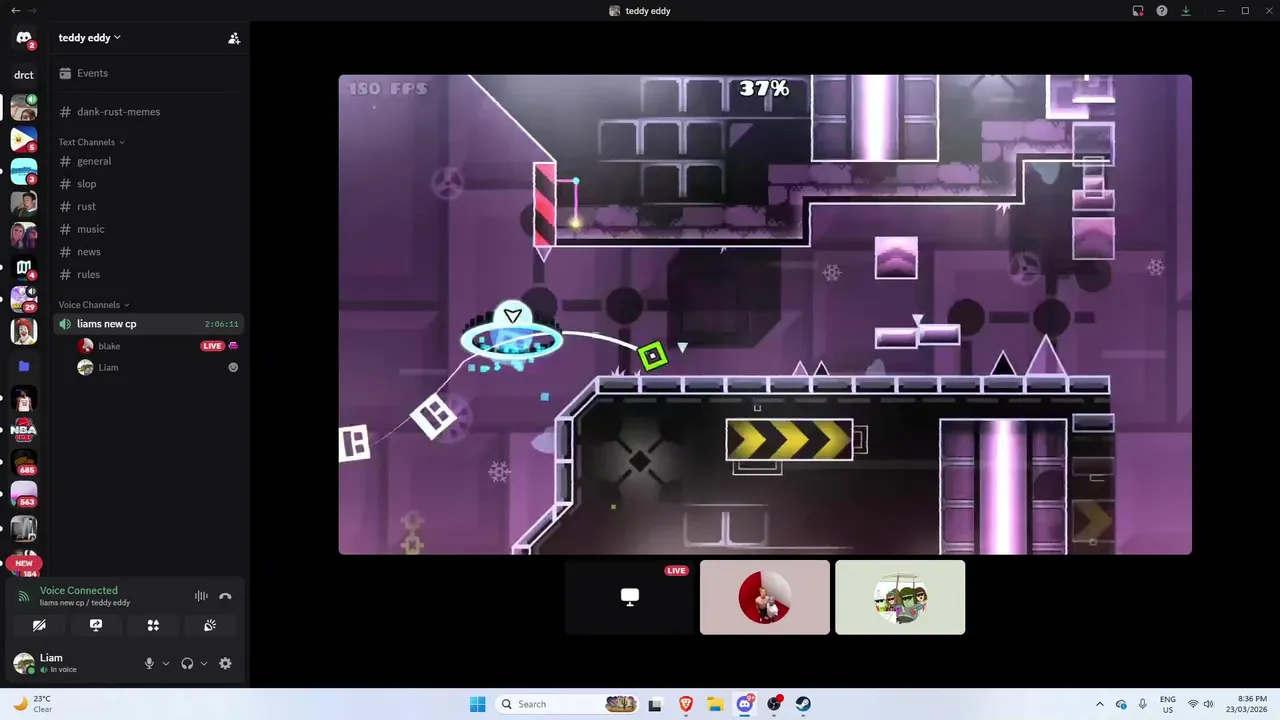Click Voice Connected status text

(79, 590)
